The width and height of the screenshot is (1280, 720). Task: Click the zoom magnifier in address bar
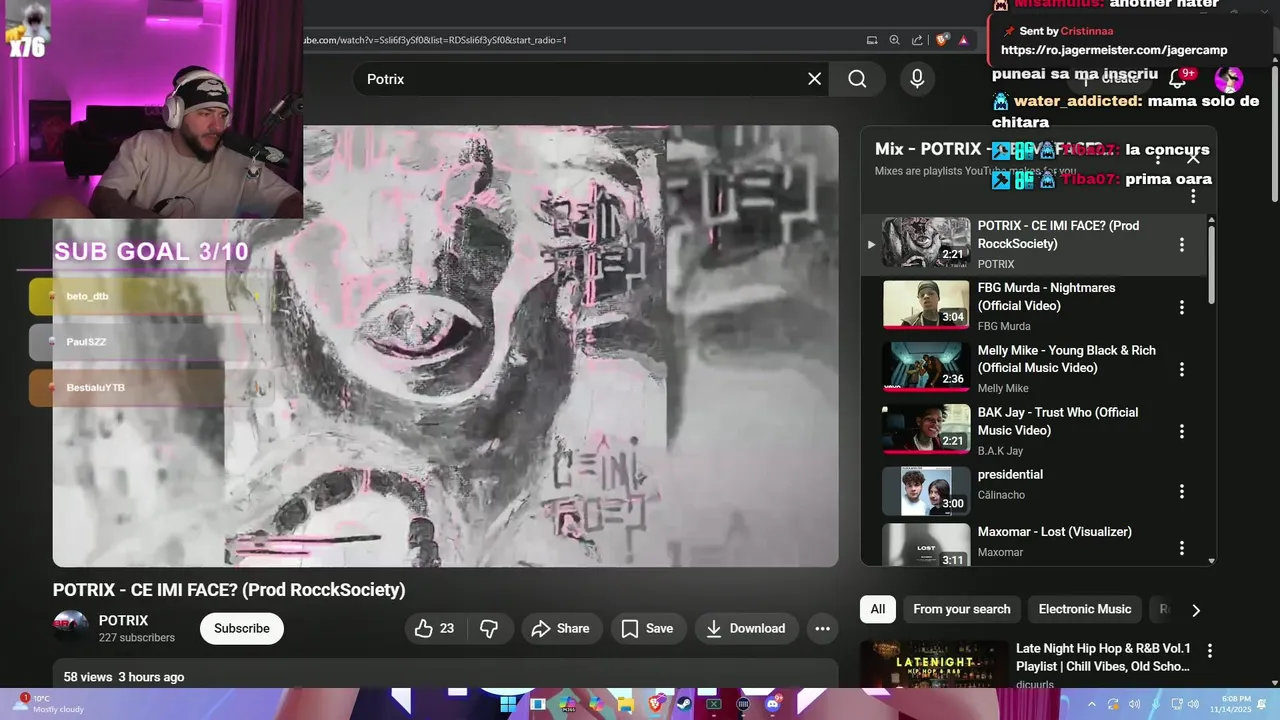[x=895, y=40]
